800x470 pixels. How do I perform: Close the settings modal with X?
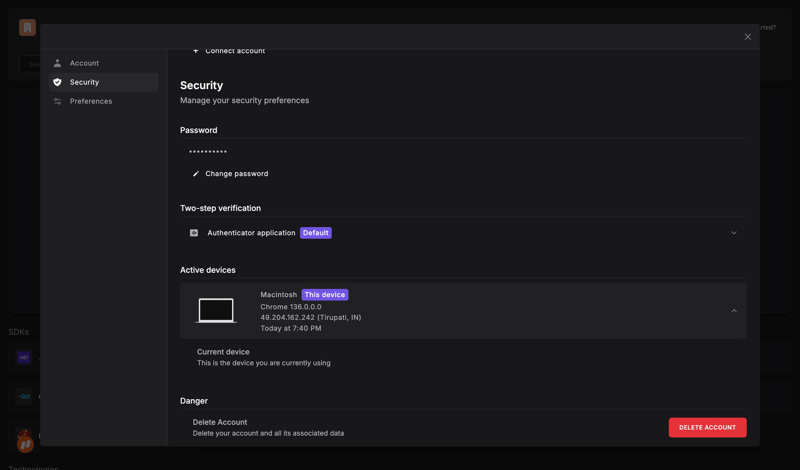[x=747, y=37]
